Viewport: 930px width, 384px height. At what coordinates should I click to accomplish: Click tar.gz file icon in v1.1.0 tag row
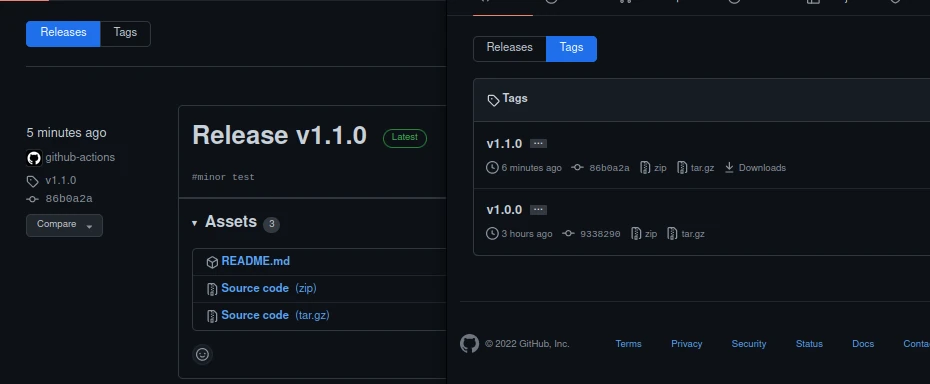682,168
